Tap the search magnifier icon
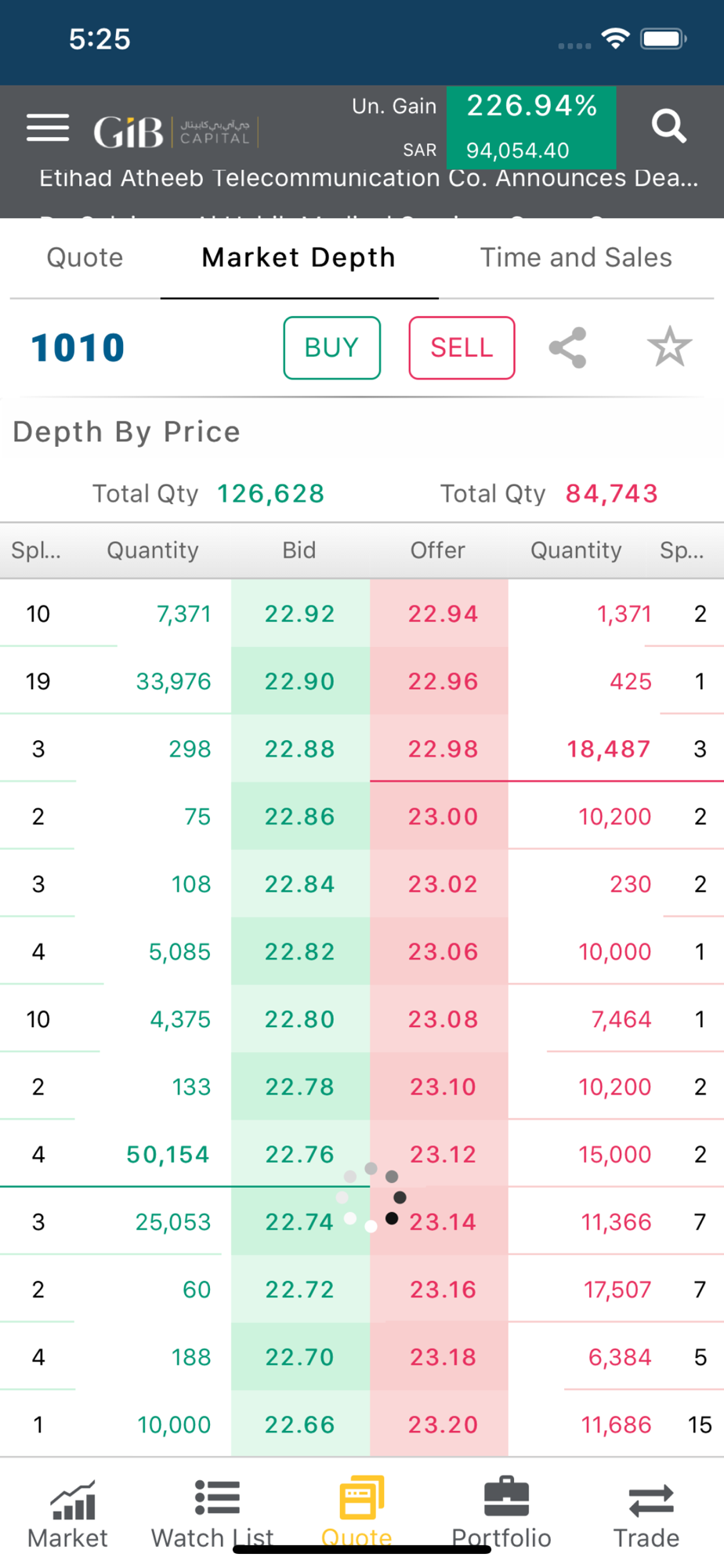The width and height of the screenshot is (724, 1568). (668, 126)
